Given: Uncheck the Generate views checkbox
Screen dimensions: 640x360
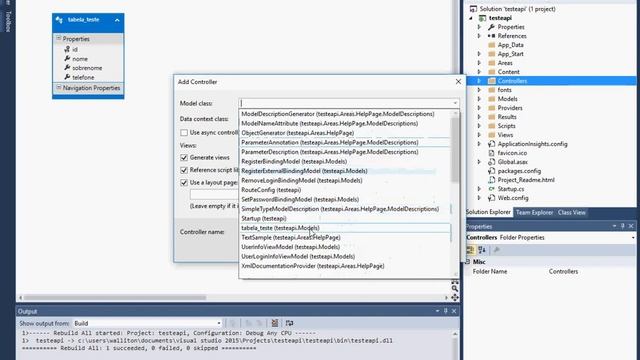Looking at the screenshot, I should coord(184,158).
